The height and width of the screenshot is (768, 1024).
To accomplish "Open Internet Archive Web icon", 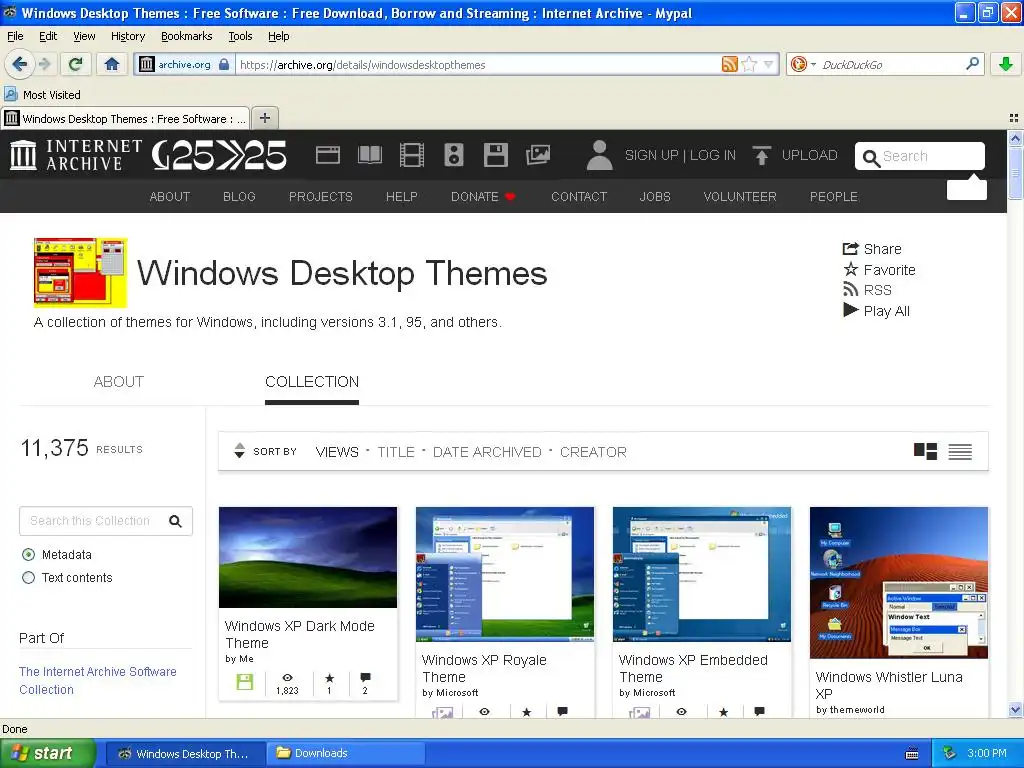I will 328,155.
